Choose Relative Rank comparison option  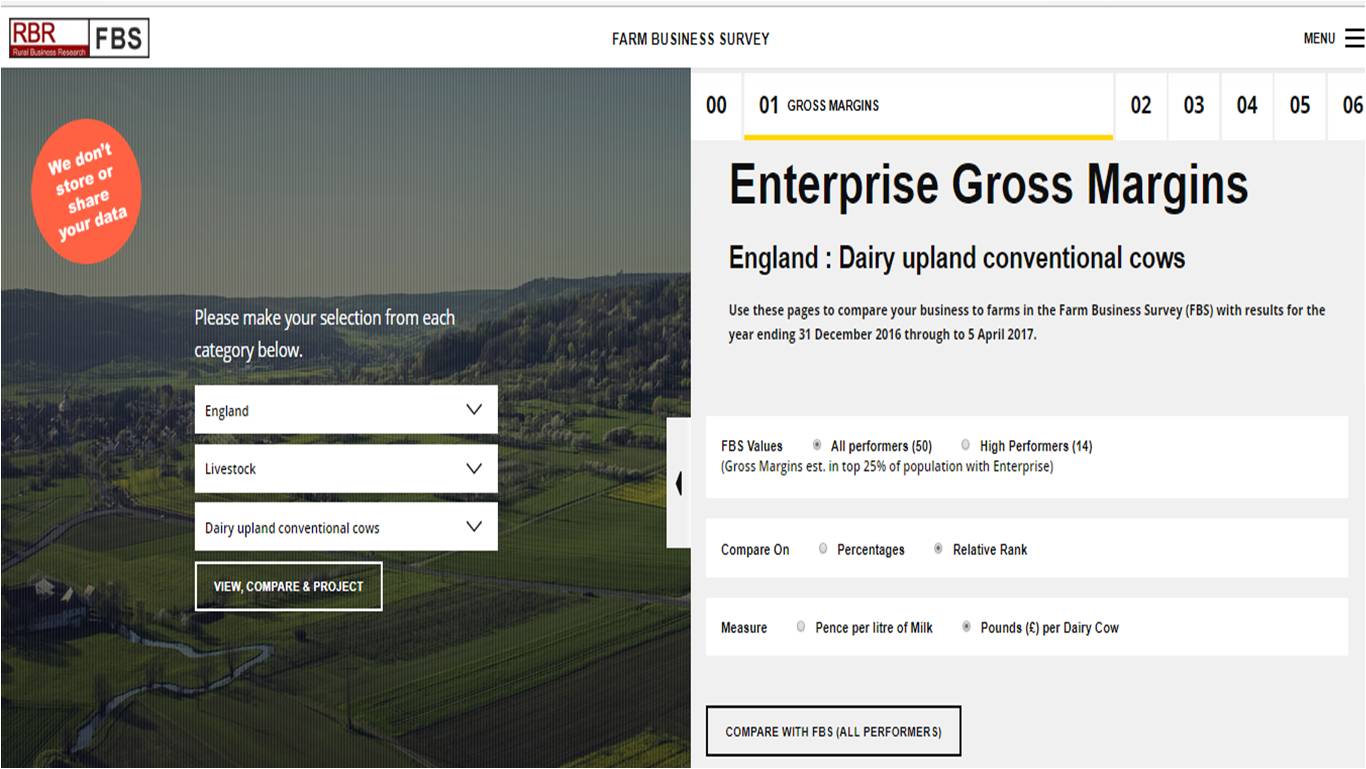938,549
